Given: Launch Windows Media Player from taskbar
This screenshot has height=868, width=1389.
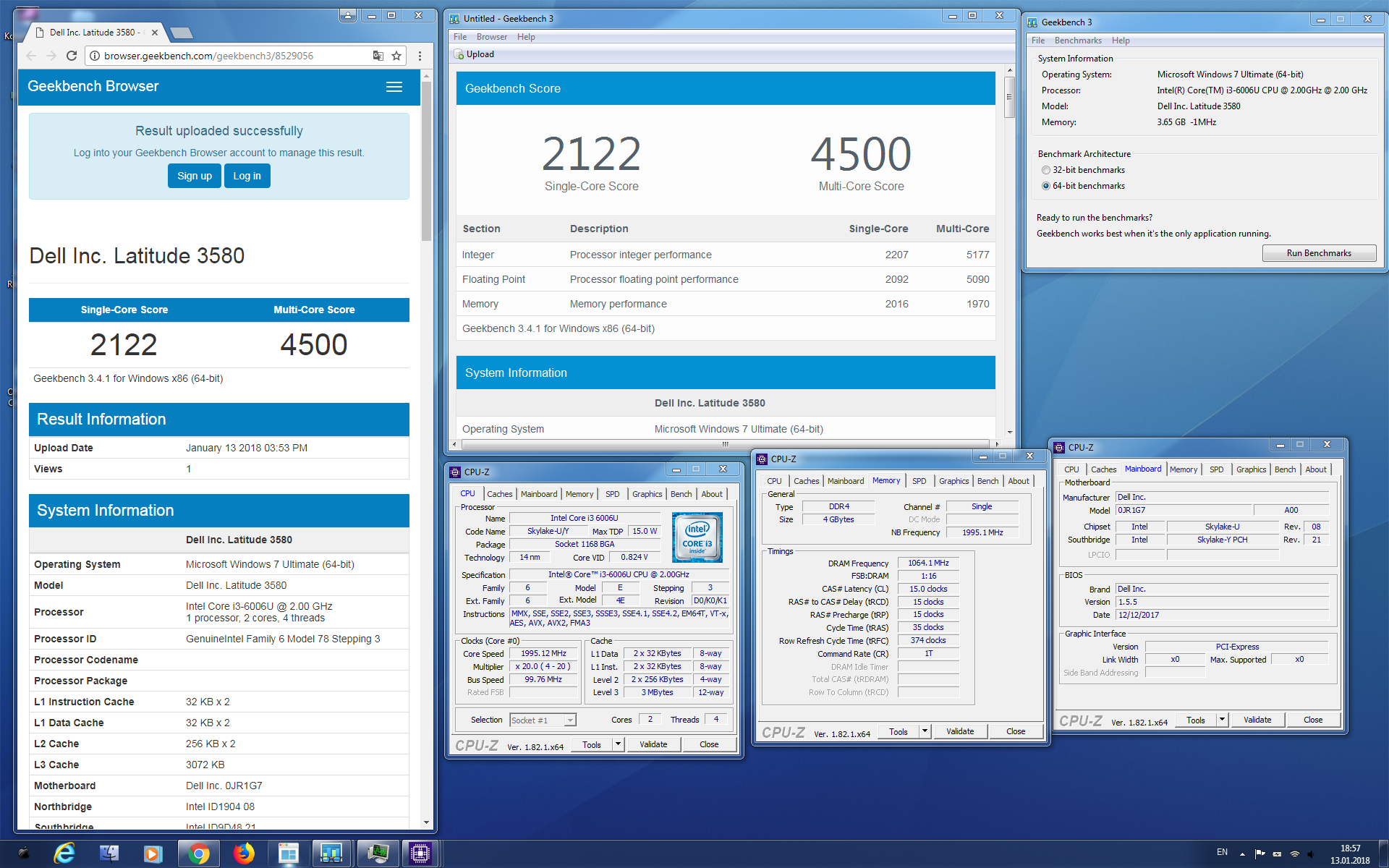Looking at the screenshot, I should [x=153, y=854].
